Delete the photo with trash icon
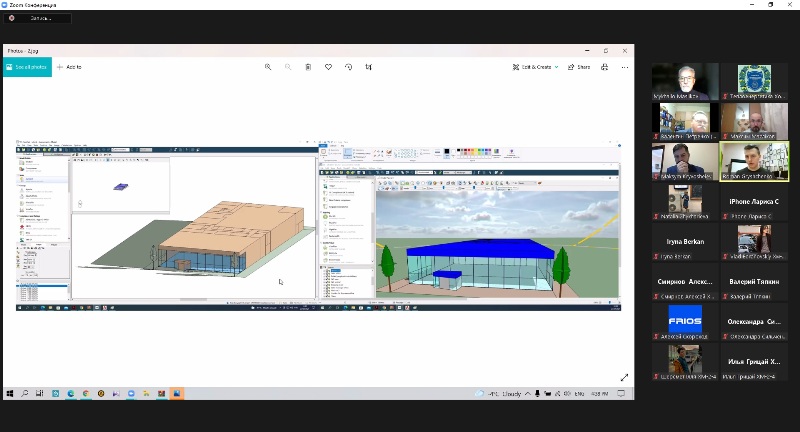Viewport: 800px width, 432px height. pyautogui.click(x=308, y=67)
